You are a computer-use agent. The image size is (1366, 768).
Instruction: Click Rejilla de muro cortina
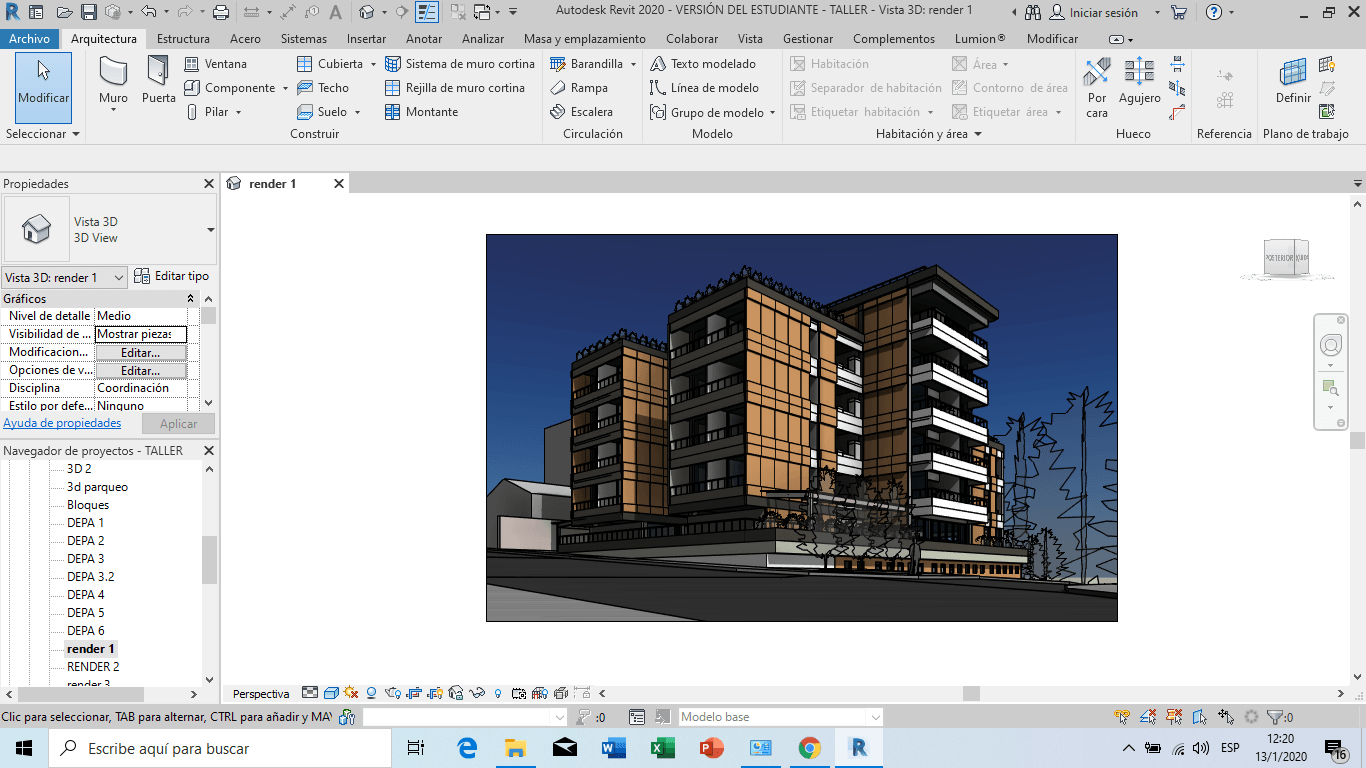[455, 88]
